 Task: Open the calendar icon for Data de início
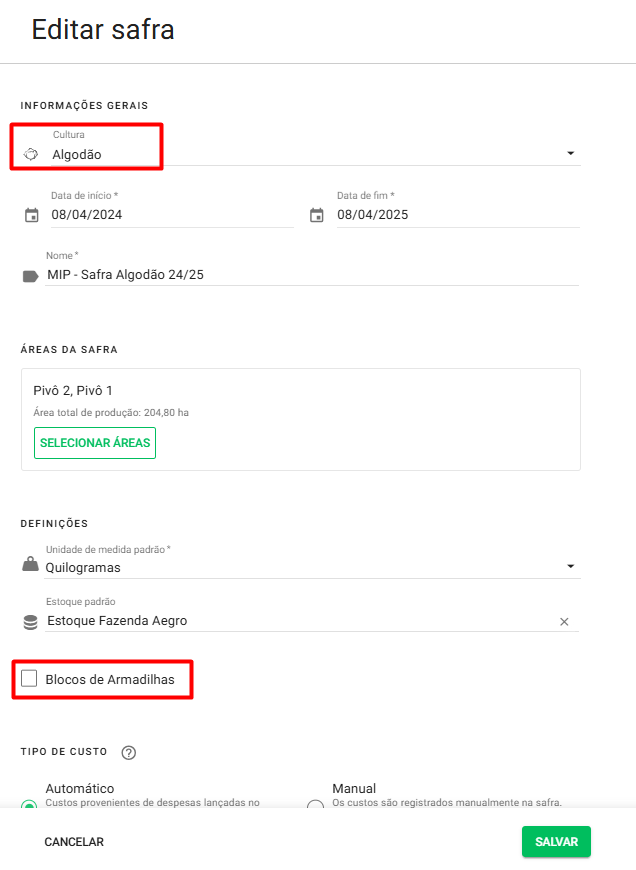pos(31,215)
